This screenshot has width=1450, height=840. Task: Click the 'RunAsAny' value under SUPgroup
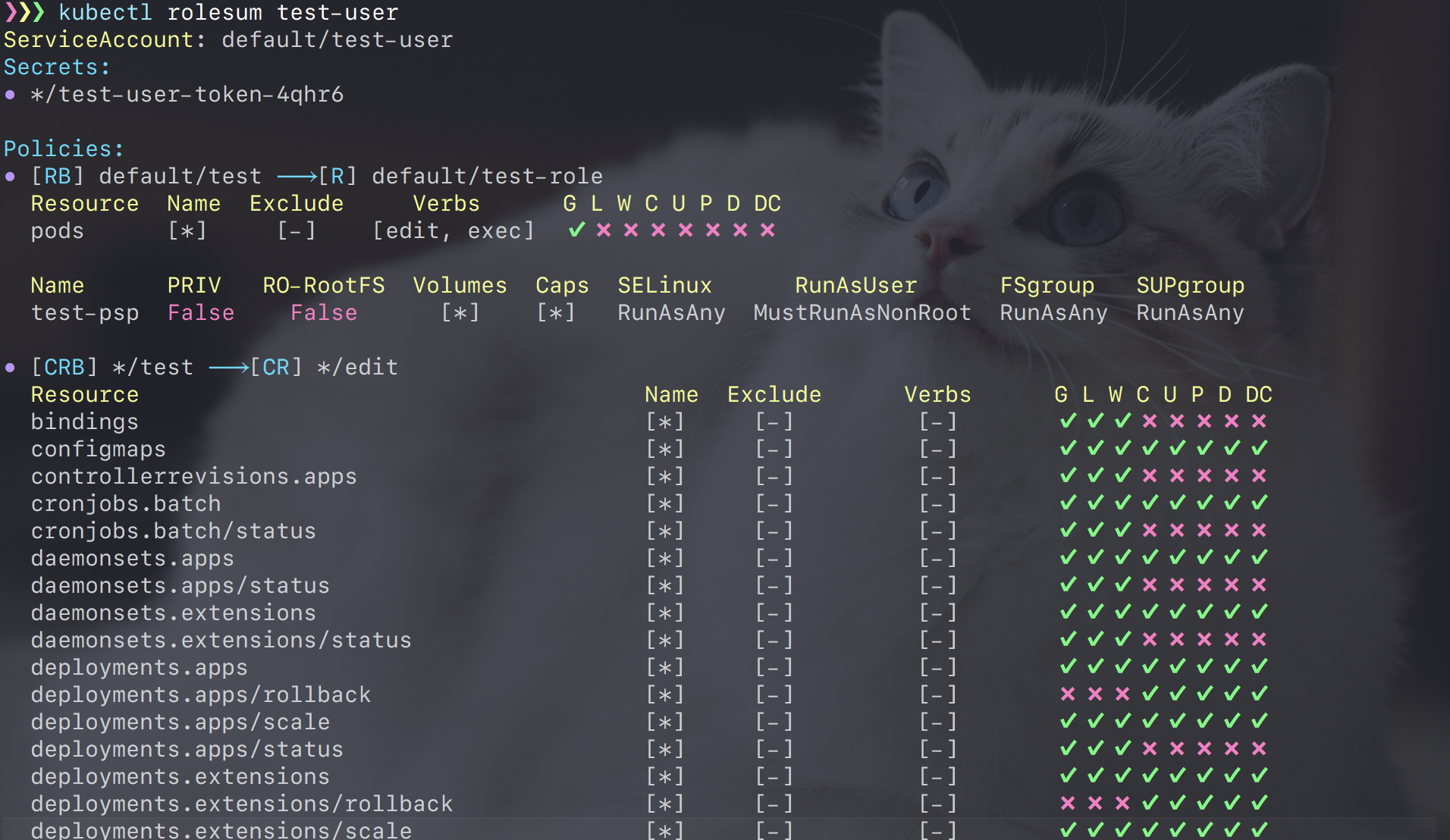(1191, 313)
